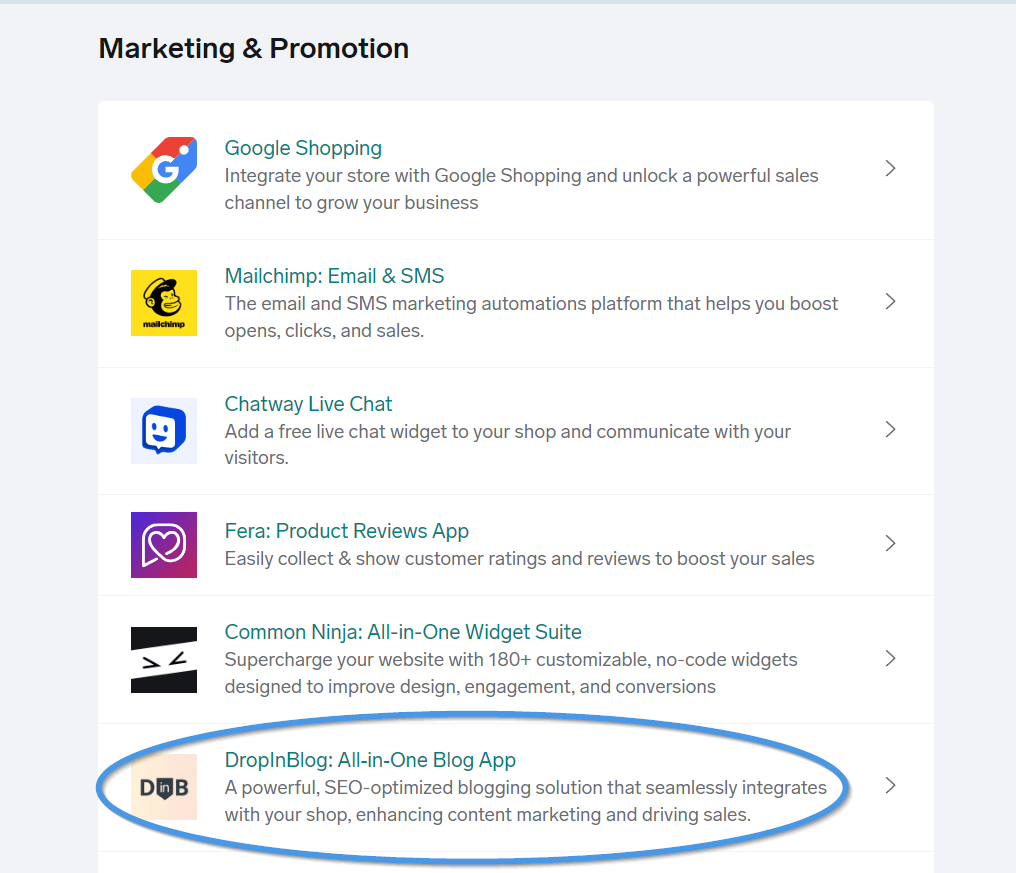Click the purple Fera heart icon
The width and height of the screenshot is (1016, 873).
(164, 545)
